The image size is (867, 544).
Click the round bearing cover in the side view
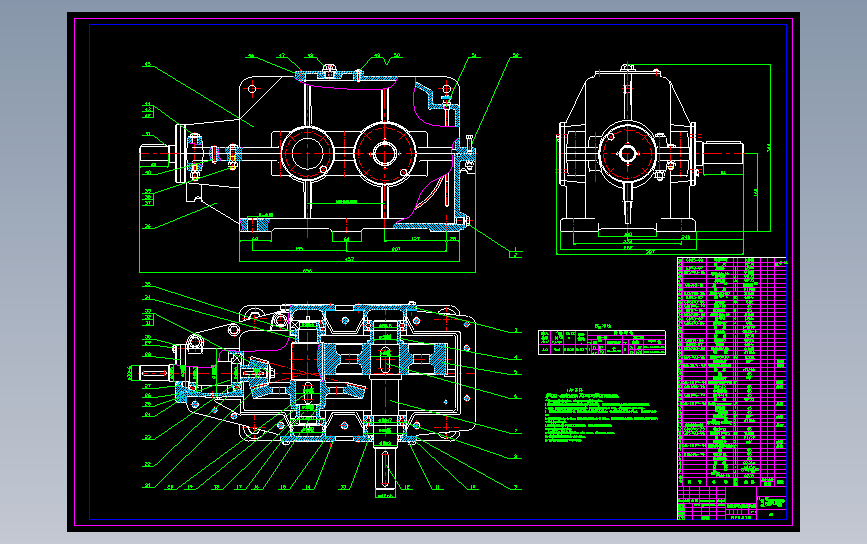(628, 153)
